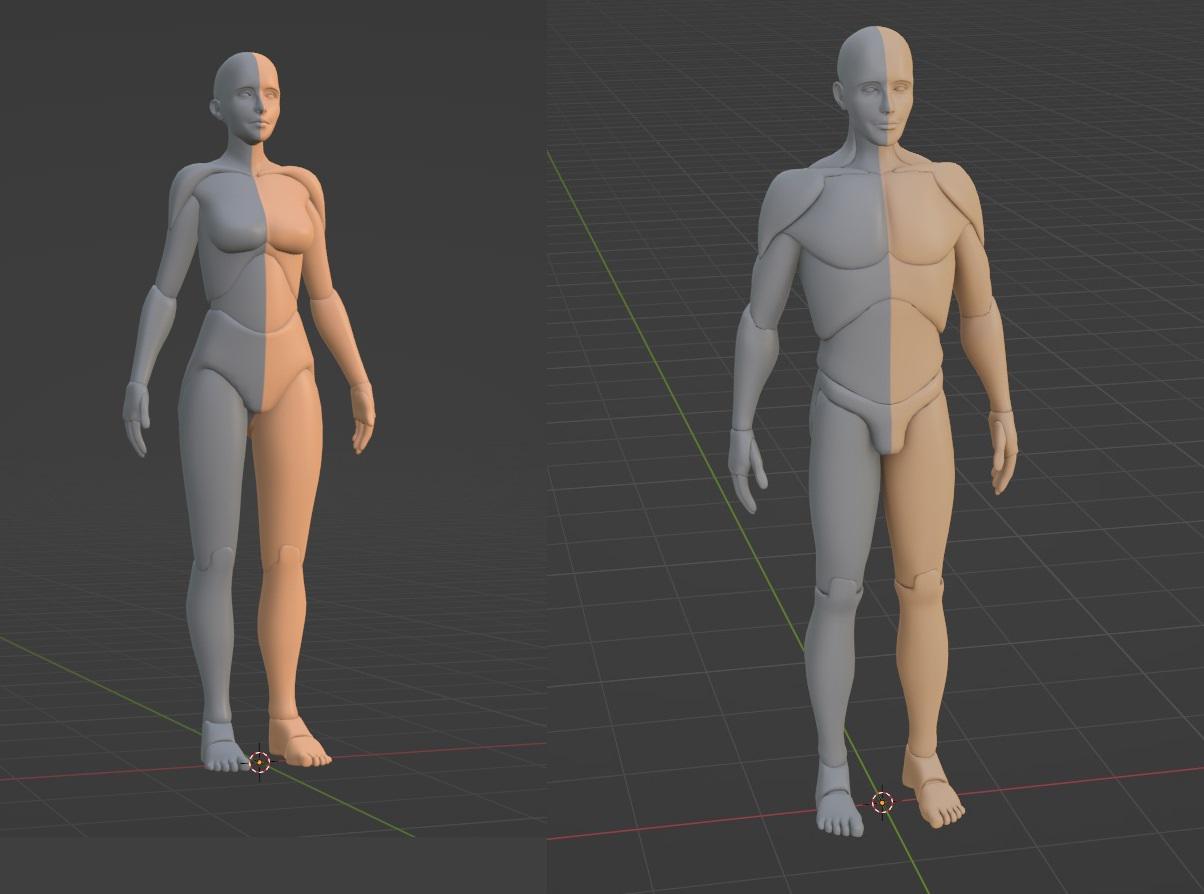This screenshot has width=1204, height=894.
Task: Select the female model's orange thigh
Action: (287, 470)
